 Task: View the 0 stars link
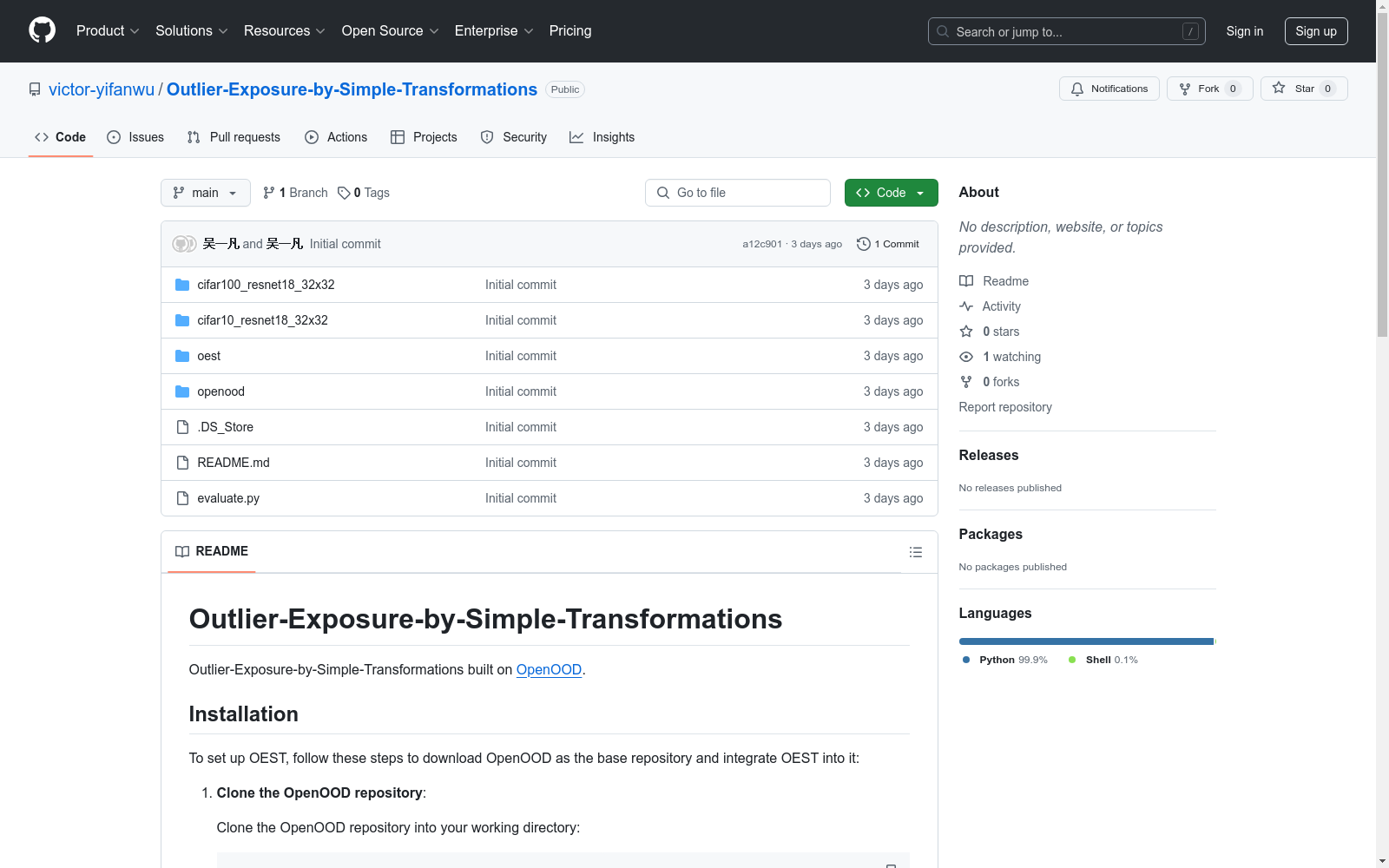coord(990,332)
